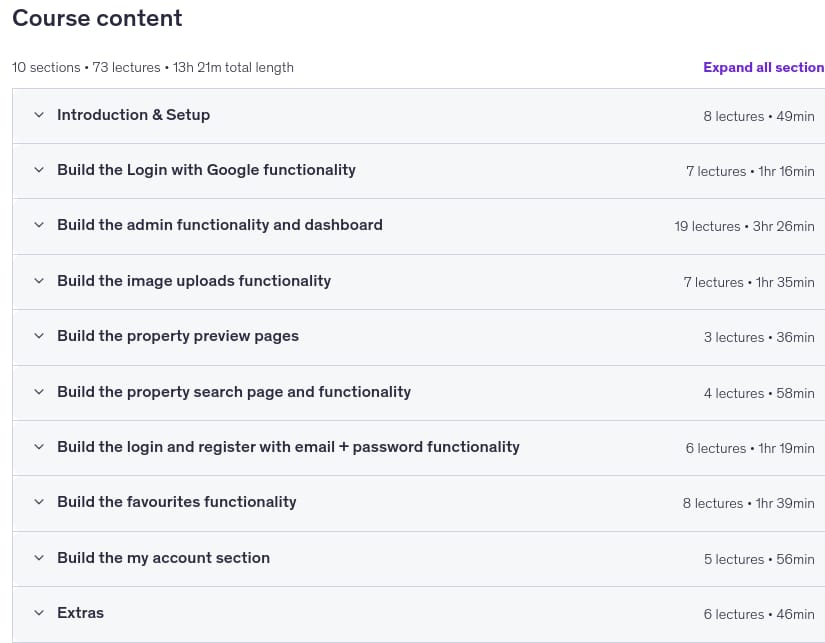Click the 8 lectures • 49min label

(759, 116)
